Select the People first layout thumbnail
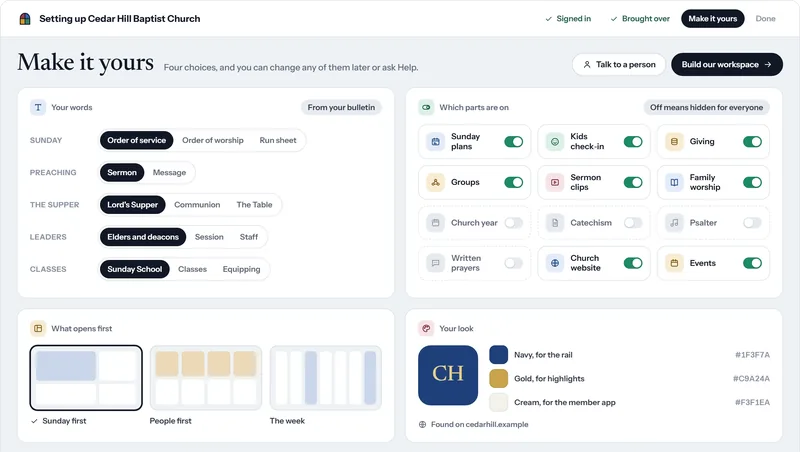 [206, 378]
